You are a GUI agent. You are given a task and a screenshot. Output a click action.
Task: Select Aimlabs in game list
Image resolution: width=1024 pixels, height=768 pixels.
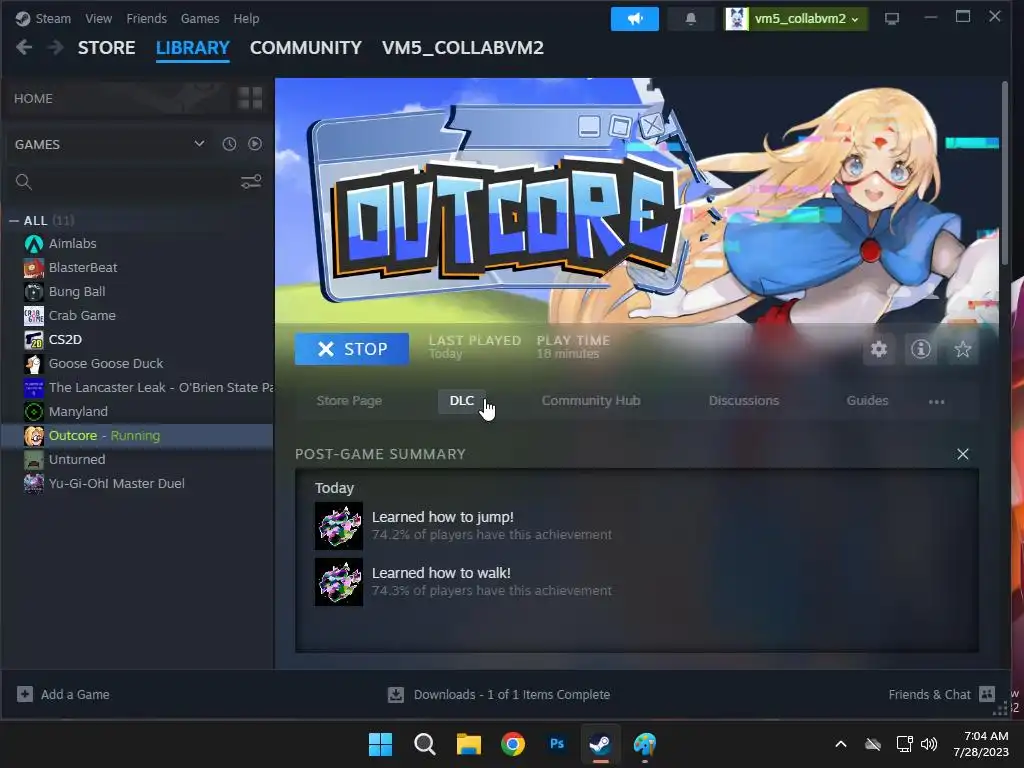coord(72,244)
